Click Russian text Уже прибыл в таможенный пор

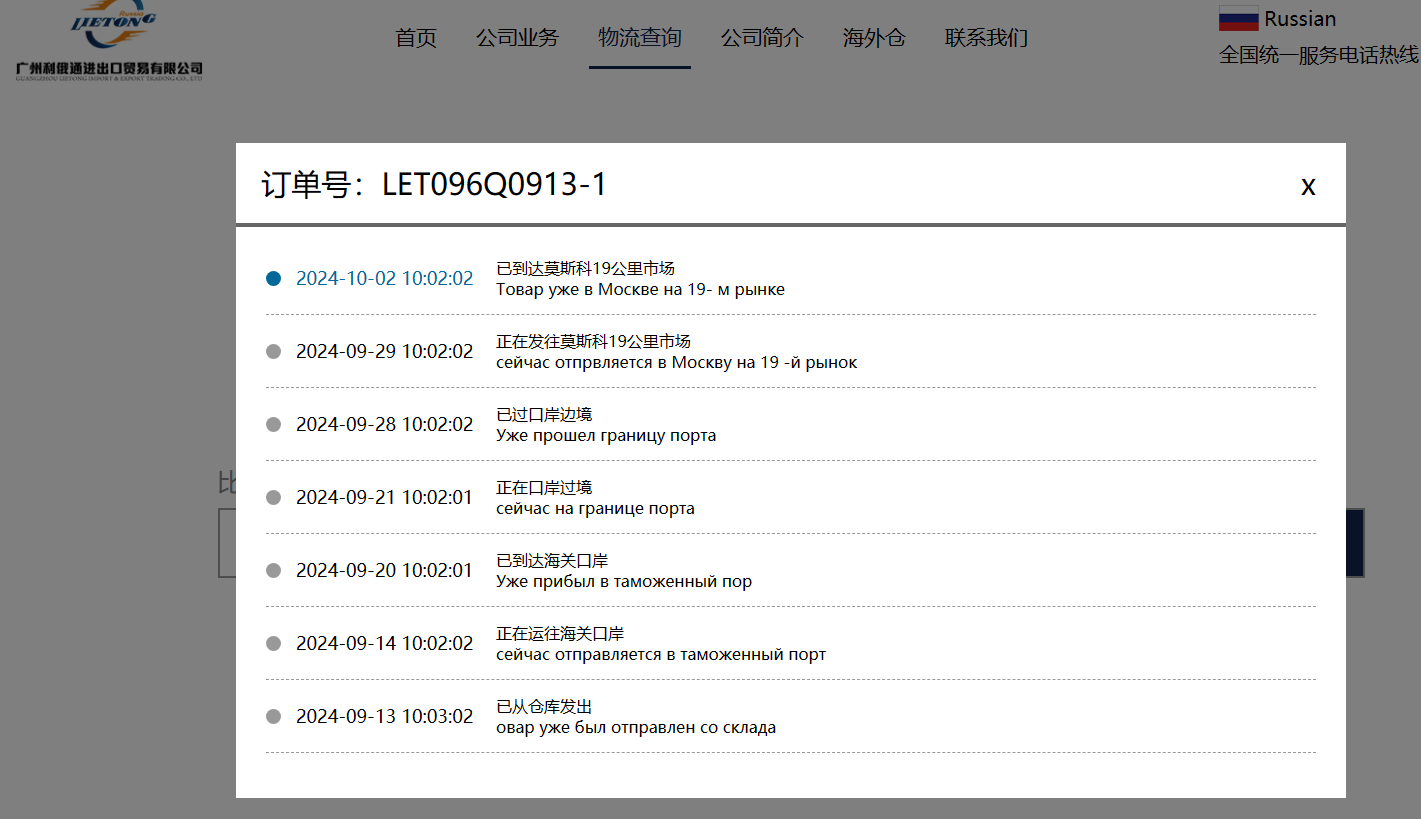tap(624, 582)
